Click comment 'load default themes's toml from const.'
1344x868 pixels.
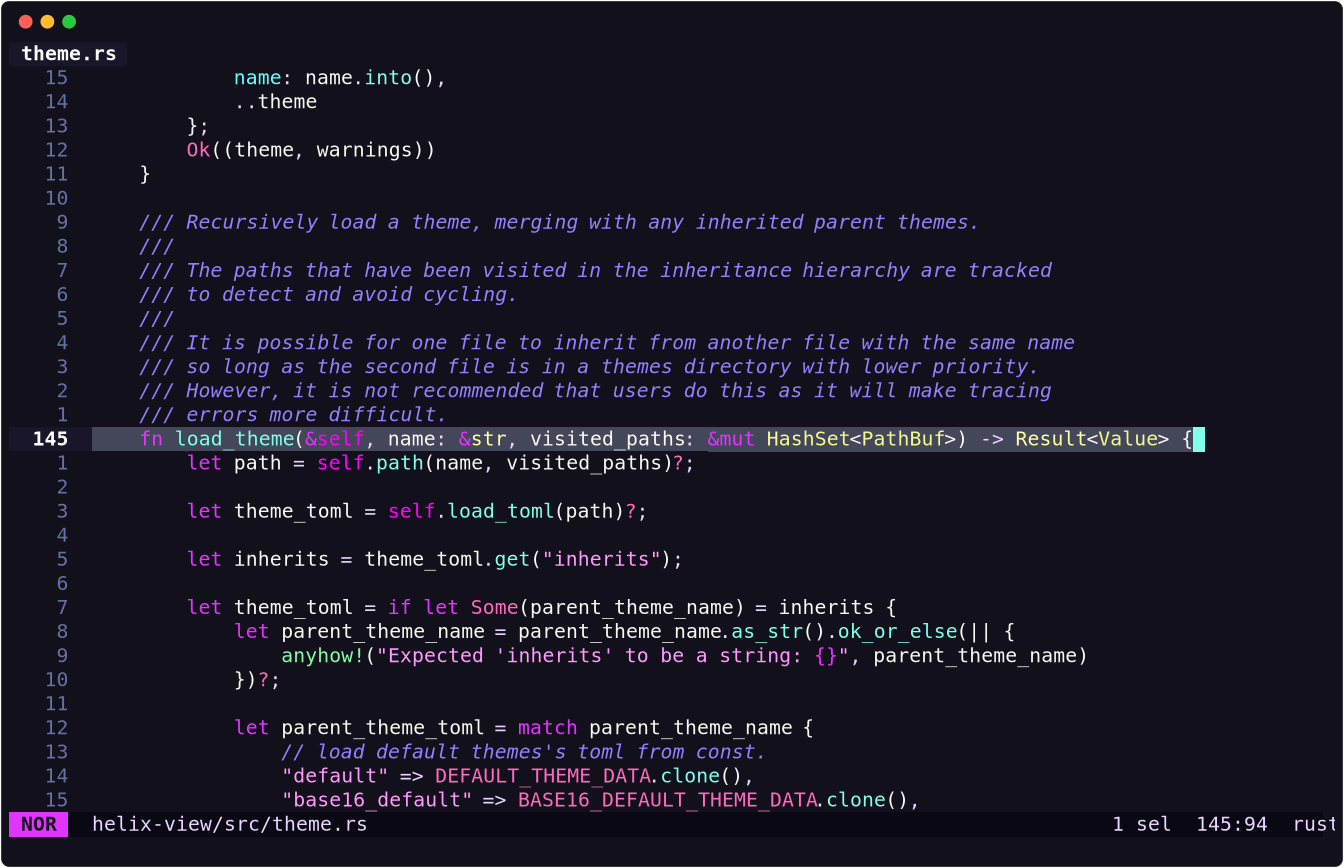click(524, 752)
